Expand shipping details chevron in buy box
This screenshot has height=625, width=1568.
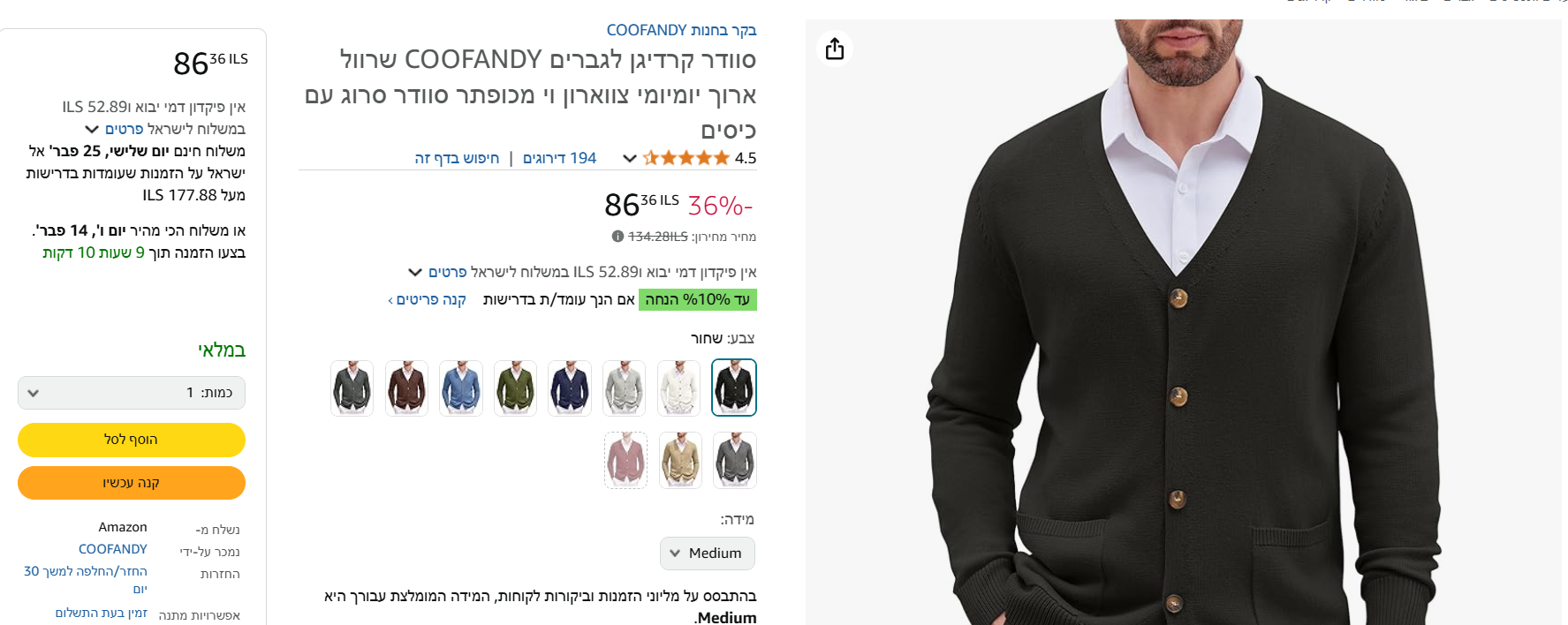point(91,129)
